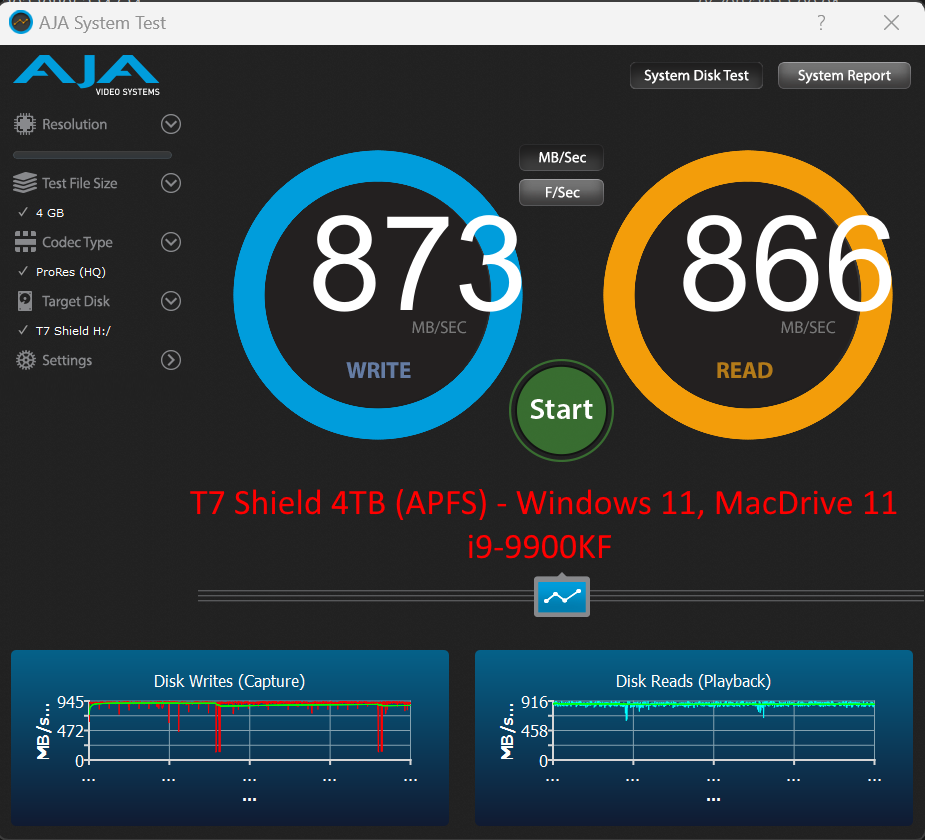Click the 866 read speed value
Screen dimensions: 925x840
tap(786, 262)
